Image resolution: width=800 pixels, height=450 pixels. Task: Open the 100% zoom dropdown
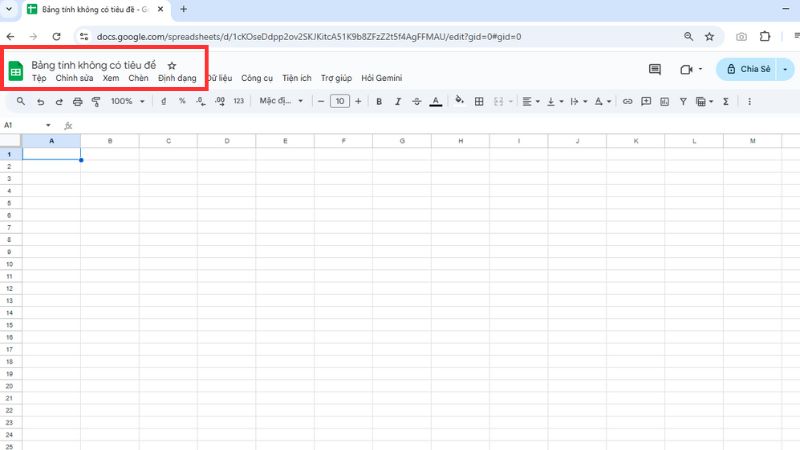127,101
